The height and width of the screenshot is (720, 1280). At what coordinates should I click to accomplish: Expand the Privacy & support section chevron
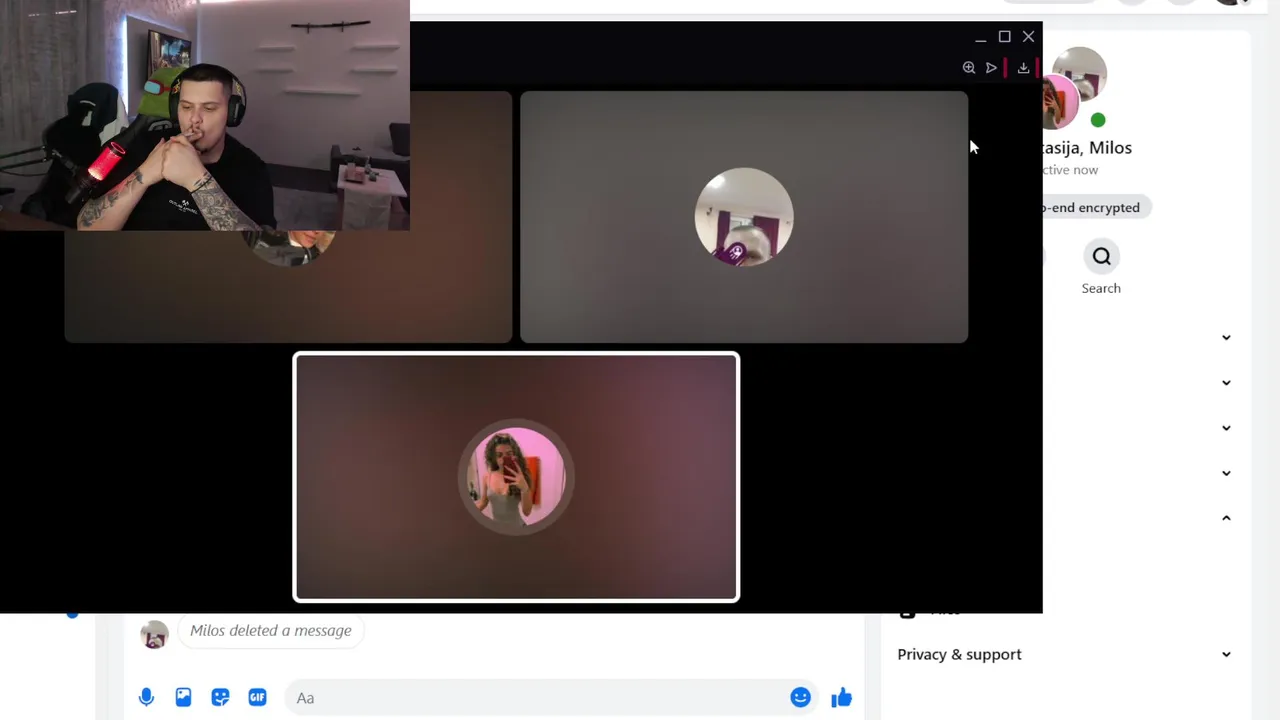click(x=1226, y=654)
